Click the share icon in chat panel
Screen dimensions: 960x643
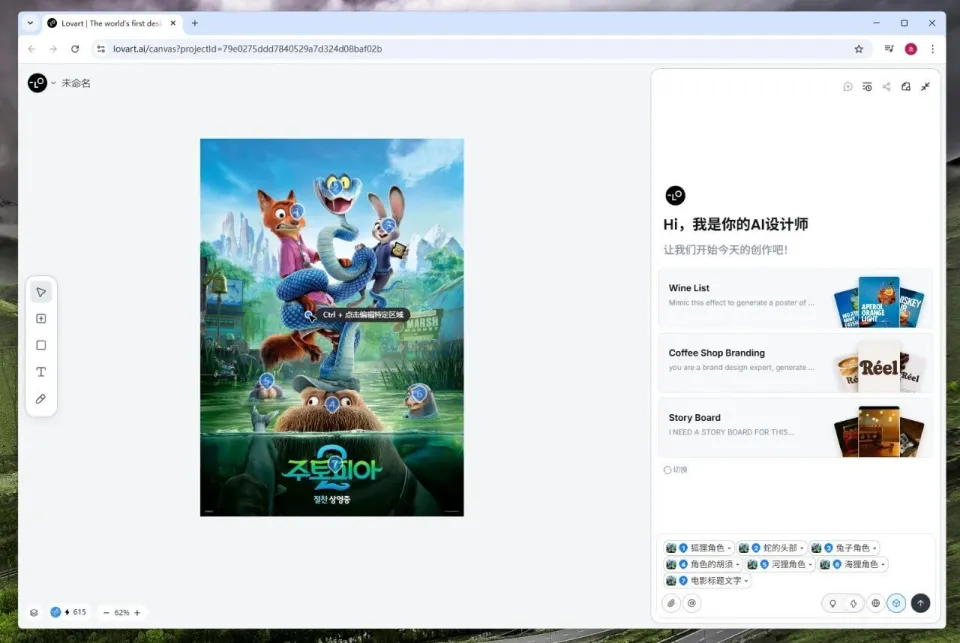pos(886,87)
